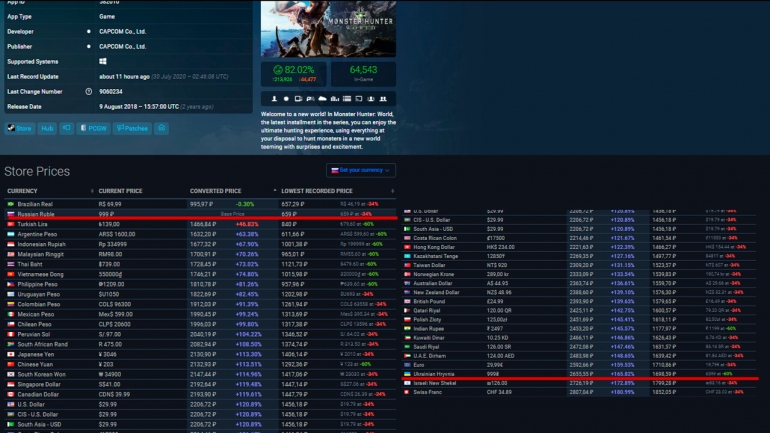Click the Windows logo under Supported Systems
Screen dimensions: 770x433
(103, 61)
